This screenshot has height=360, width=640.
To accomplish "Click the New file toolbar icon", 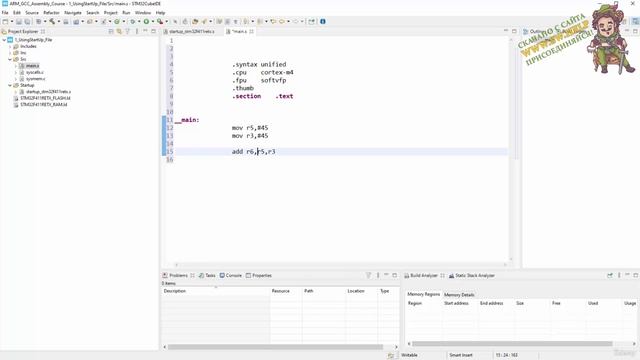I will point(5,22).
